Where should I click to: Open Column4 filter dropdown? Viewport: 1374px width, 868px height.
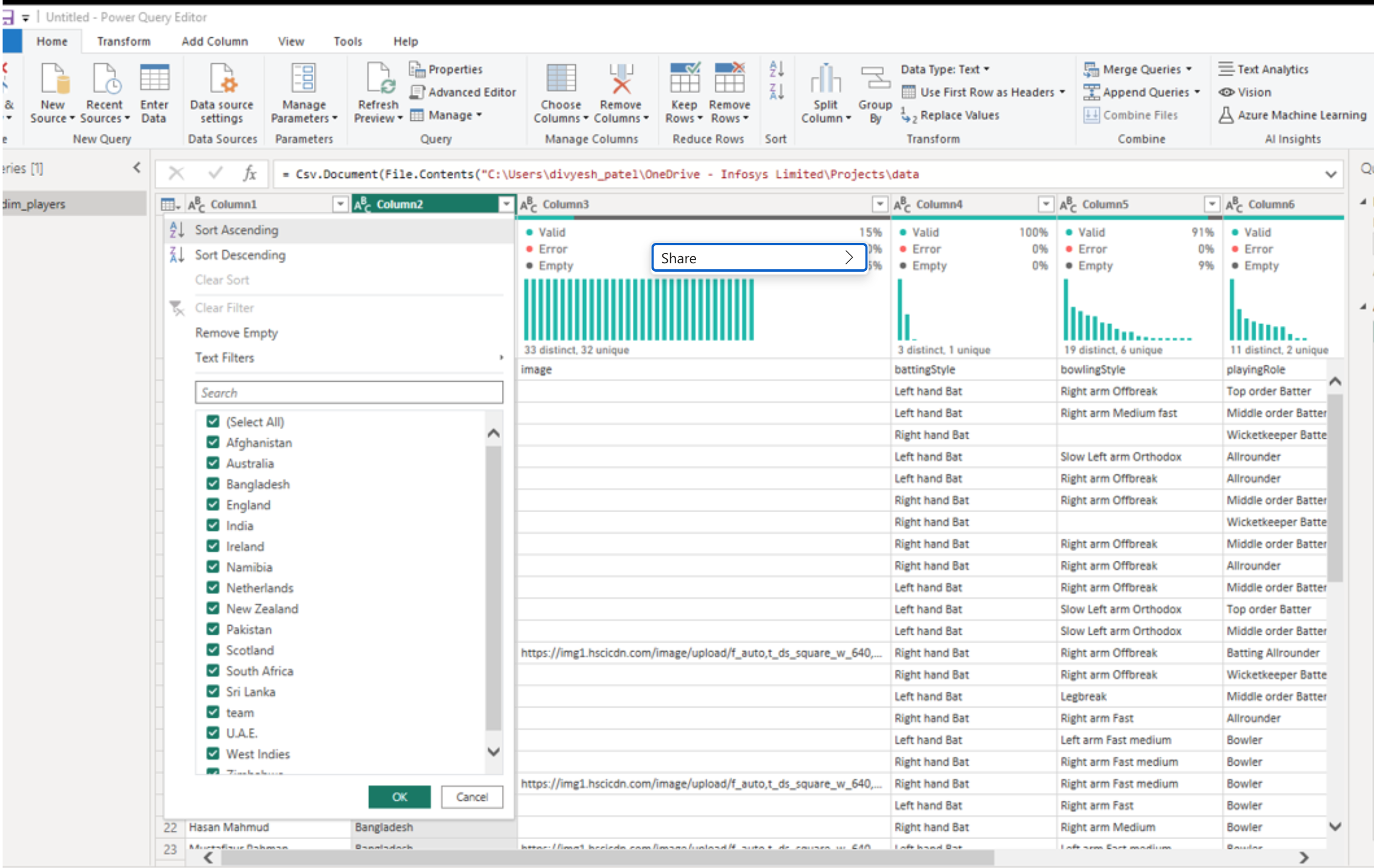[x=1046, y=204]
